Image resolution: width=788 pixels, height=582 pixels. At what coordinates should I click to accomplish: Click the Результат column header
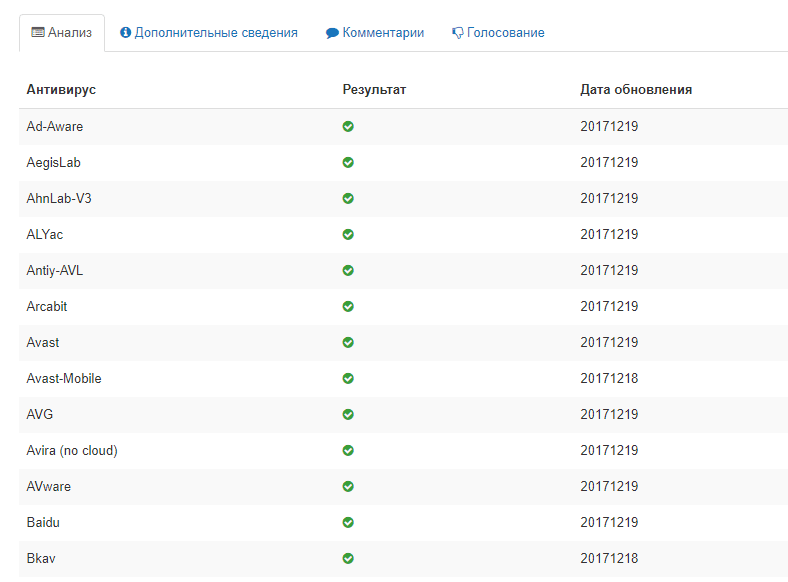click(374, 89)
